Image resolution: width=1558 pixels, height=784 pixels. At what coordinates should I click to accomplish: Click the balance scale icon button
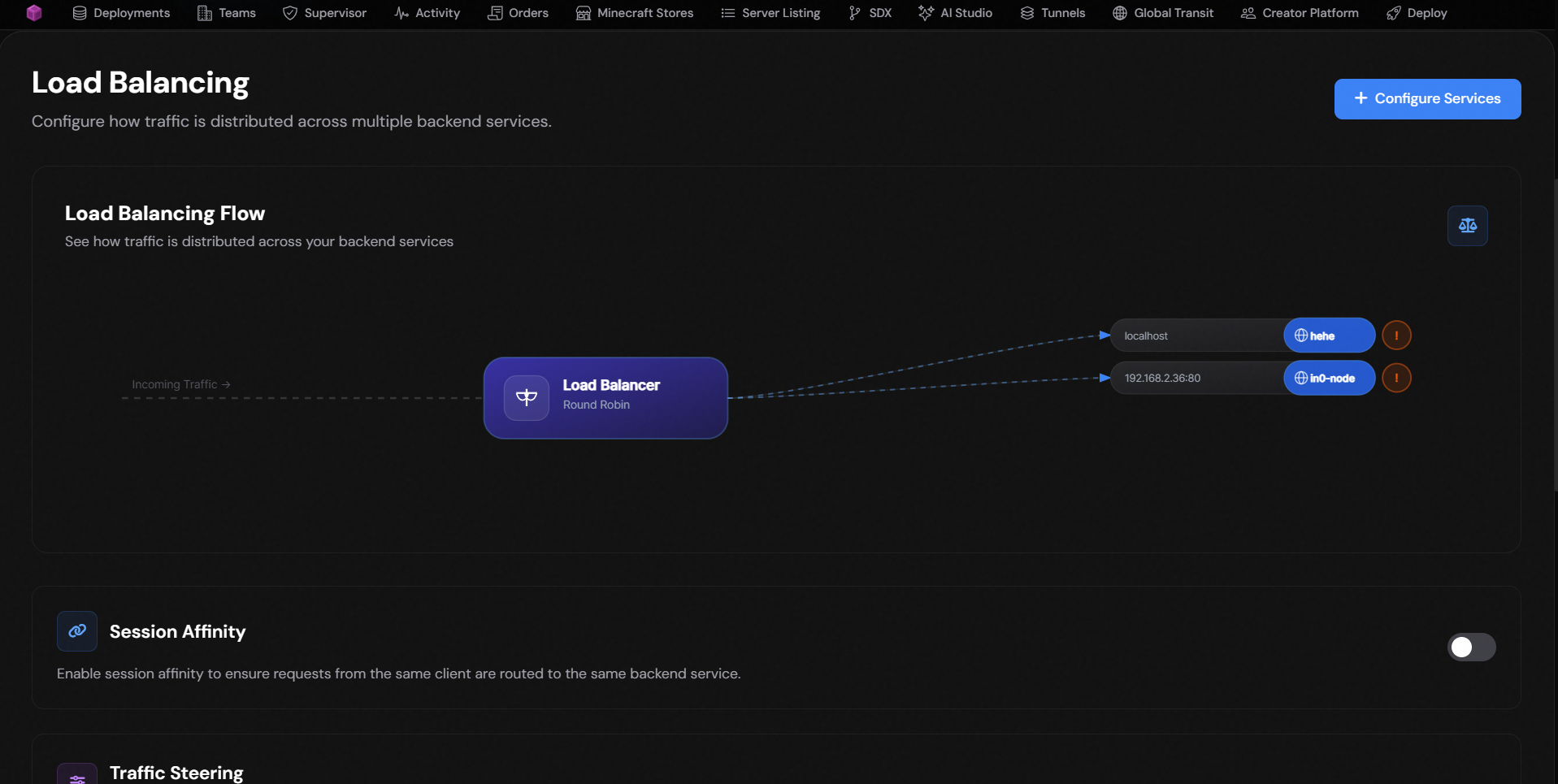[x=1467, y=226]
